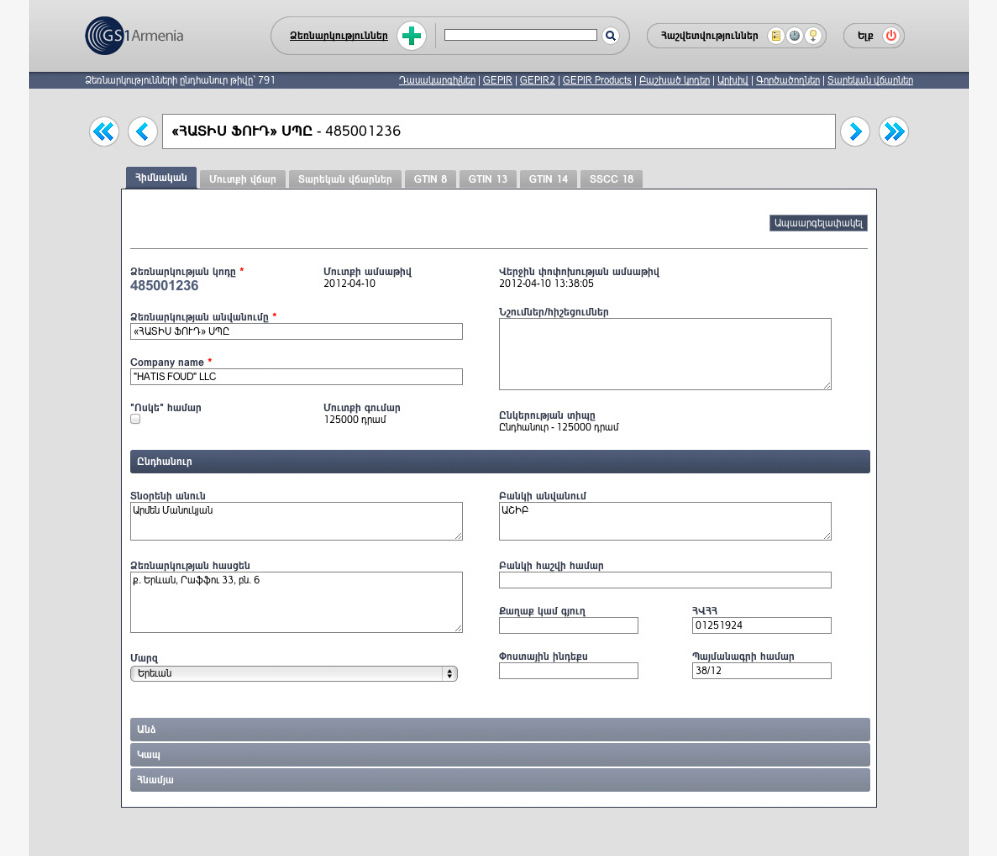Viewport: 997px width, 856px height.
Task: Collapse the Ընդհանուր section header
Action: [500, 462]
